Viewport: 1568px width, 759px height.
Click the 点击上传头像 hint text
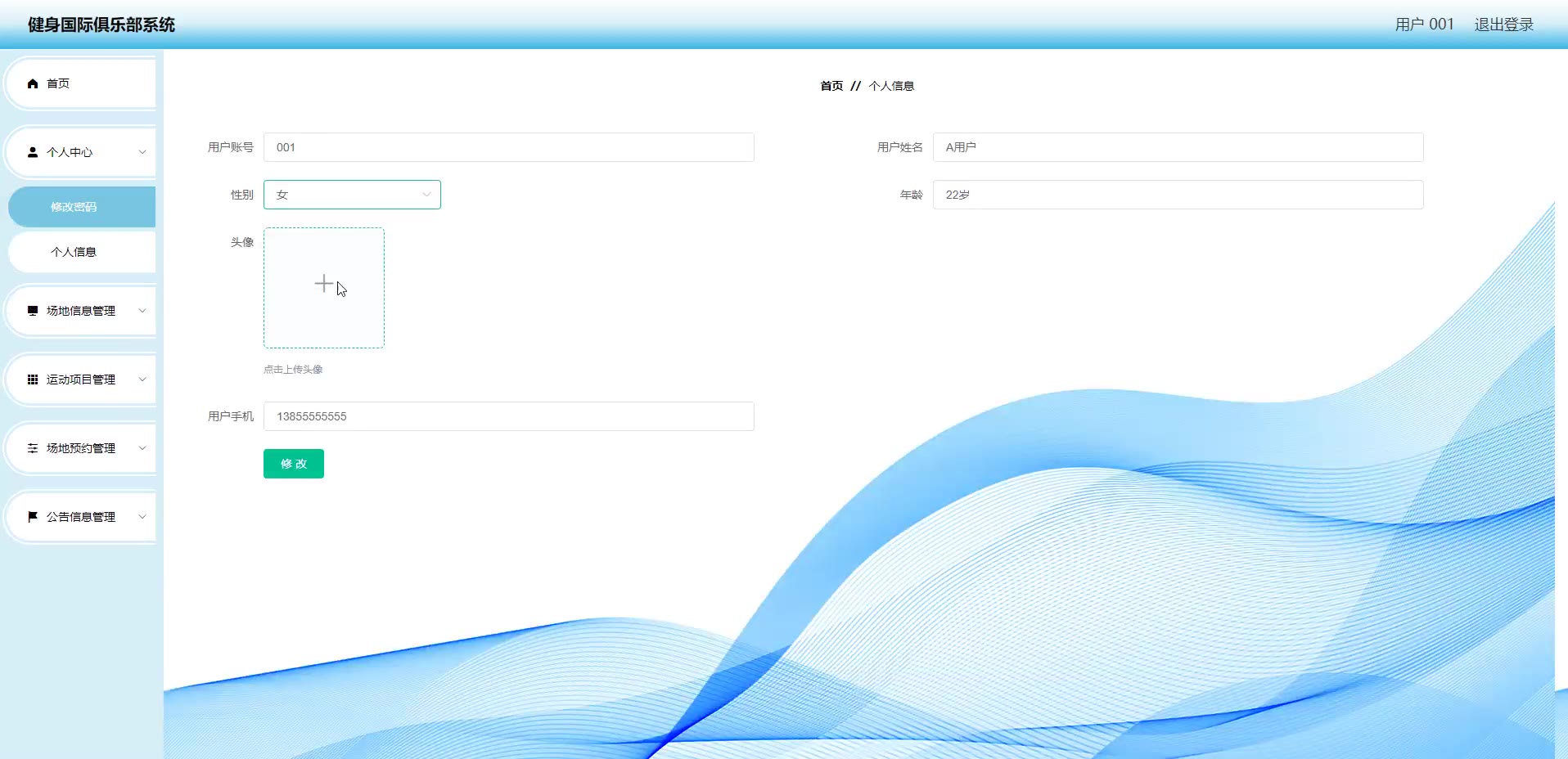[x=293, y=370]
